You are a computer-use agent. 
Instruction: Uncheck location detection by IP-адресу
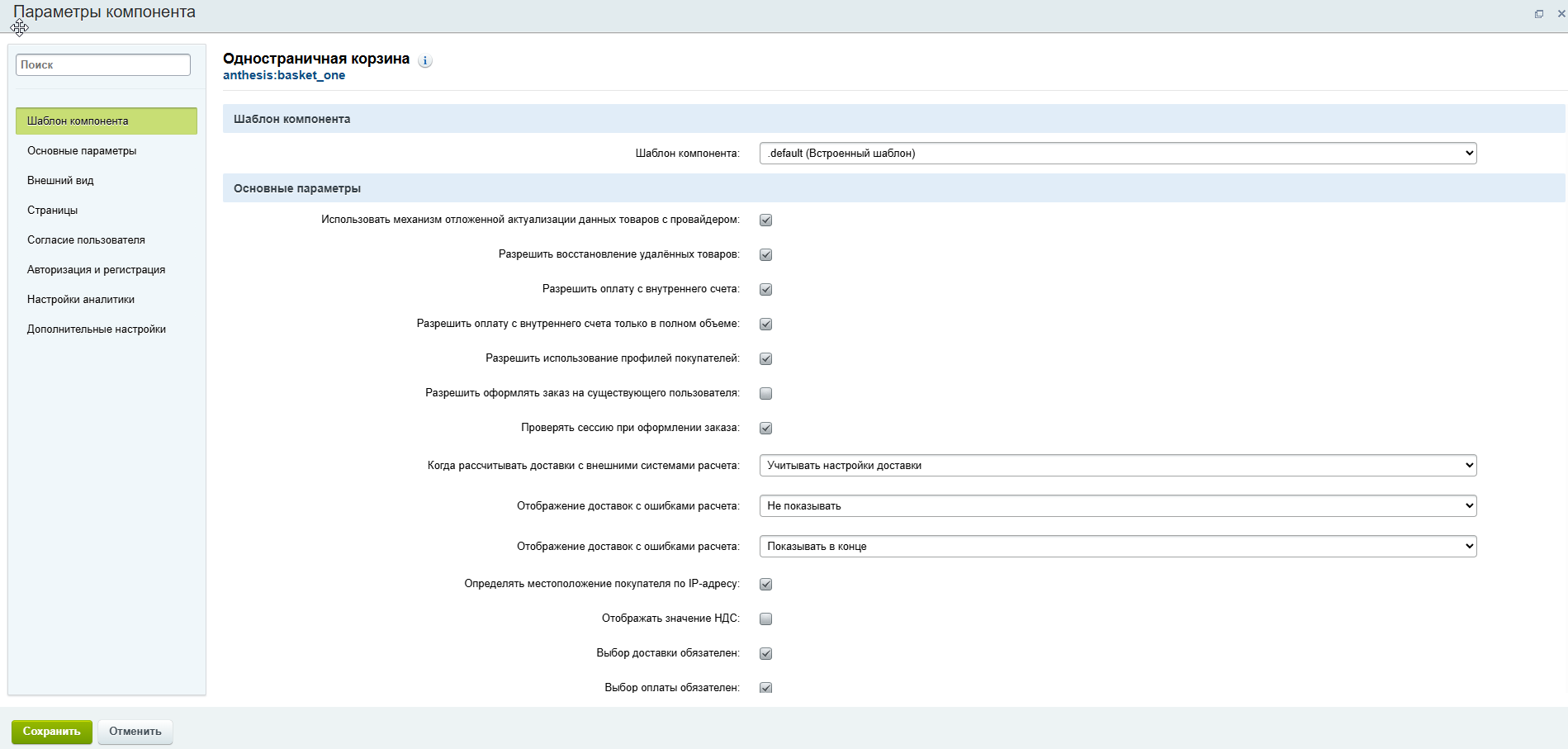(766, 585)
